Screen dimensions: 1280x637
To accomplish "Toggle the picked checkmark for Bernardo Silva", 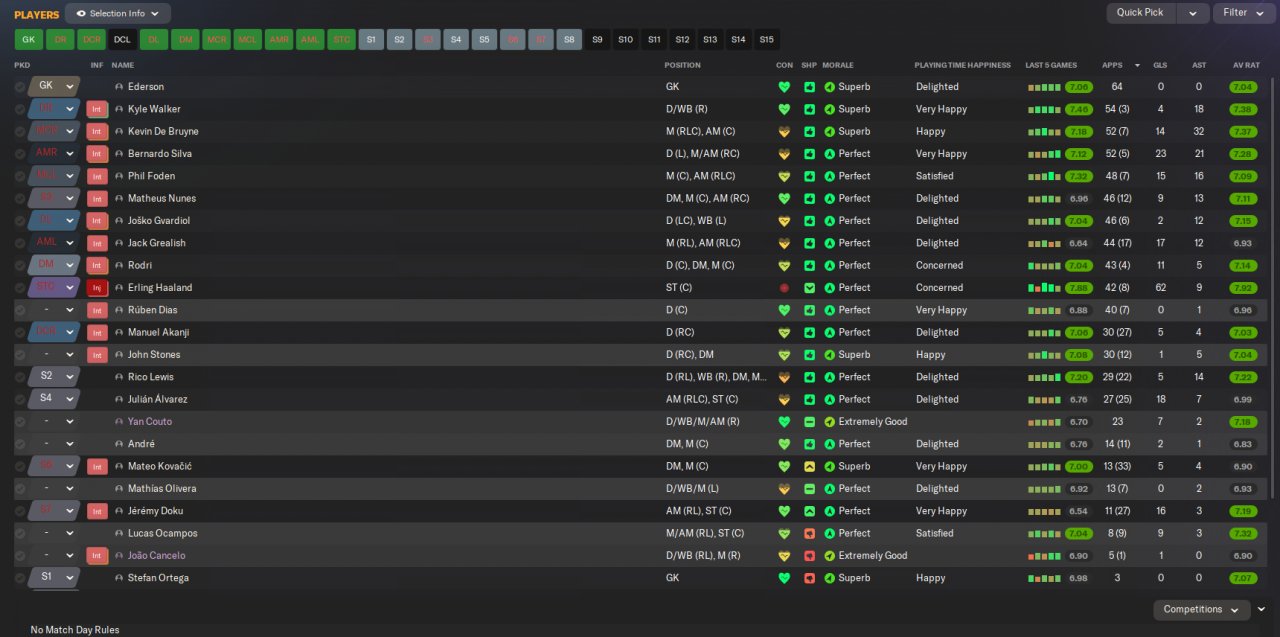I will click(x=20, y=154).
